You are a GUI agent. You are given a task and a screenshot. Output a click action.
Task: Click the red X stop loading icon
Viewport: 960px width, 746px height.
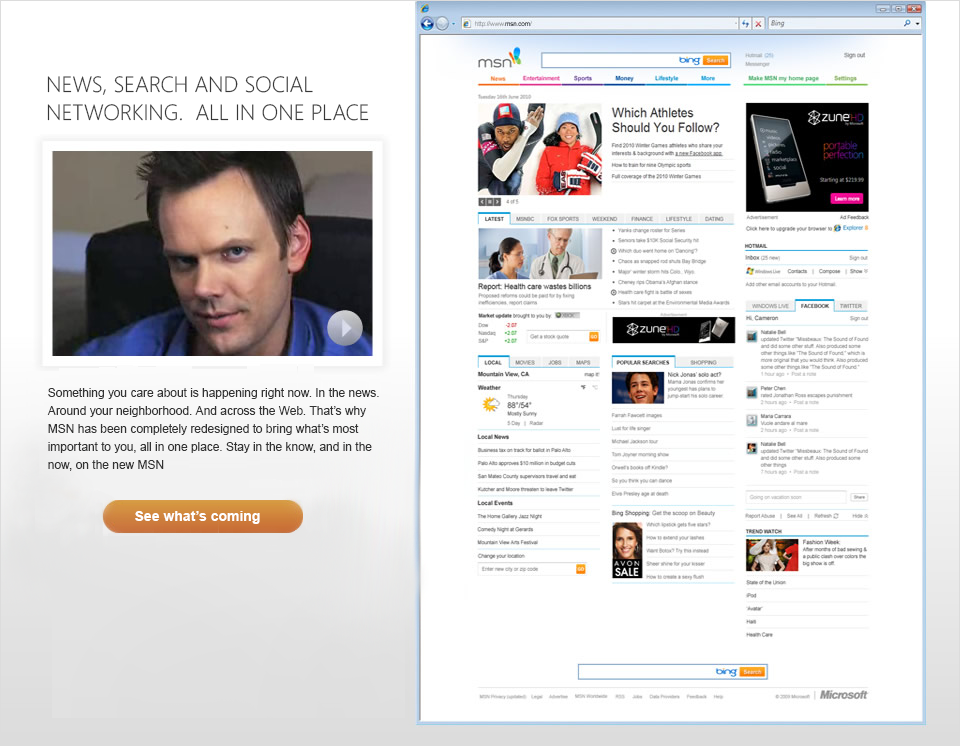[758, 24]
